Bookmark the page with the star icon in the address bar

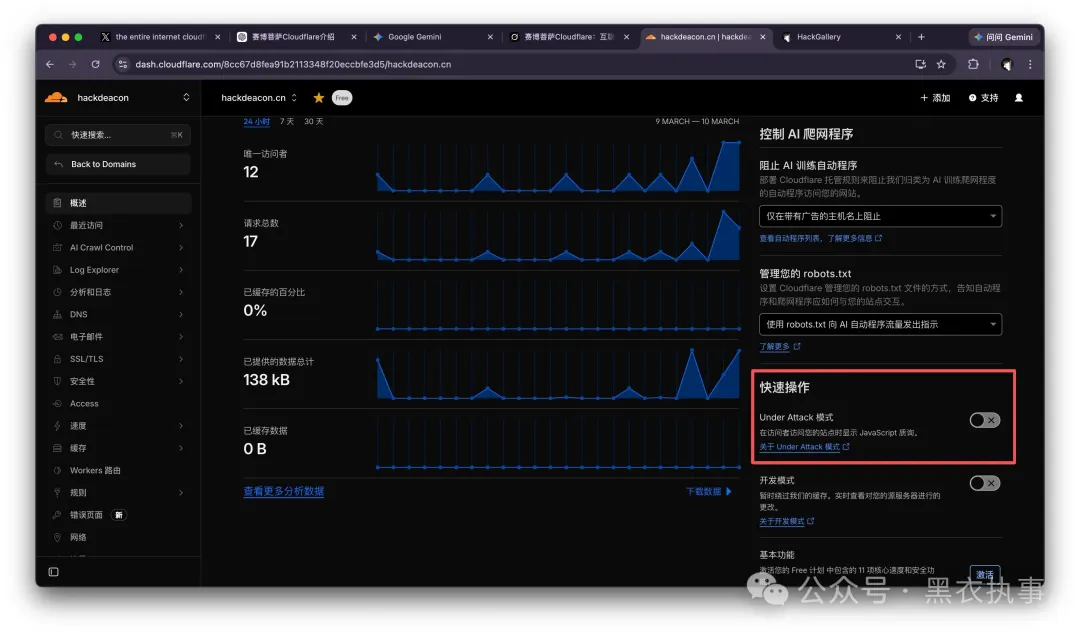point(941,64)
